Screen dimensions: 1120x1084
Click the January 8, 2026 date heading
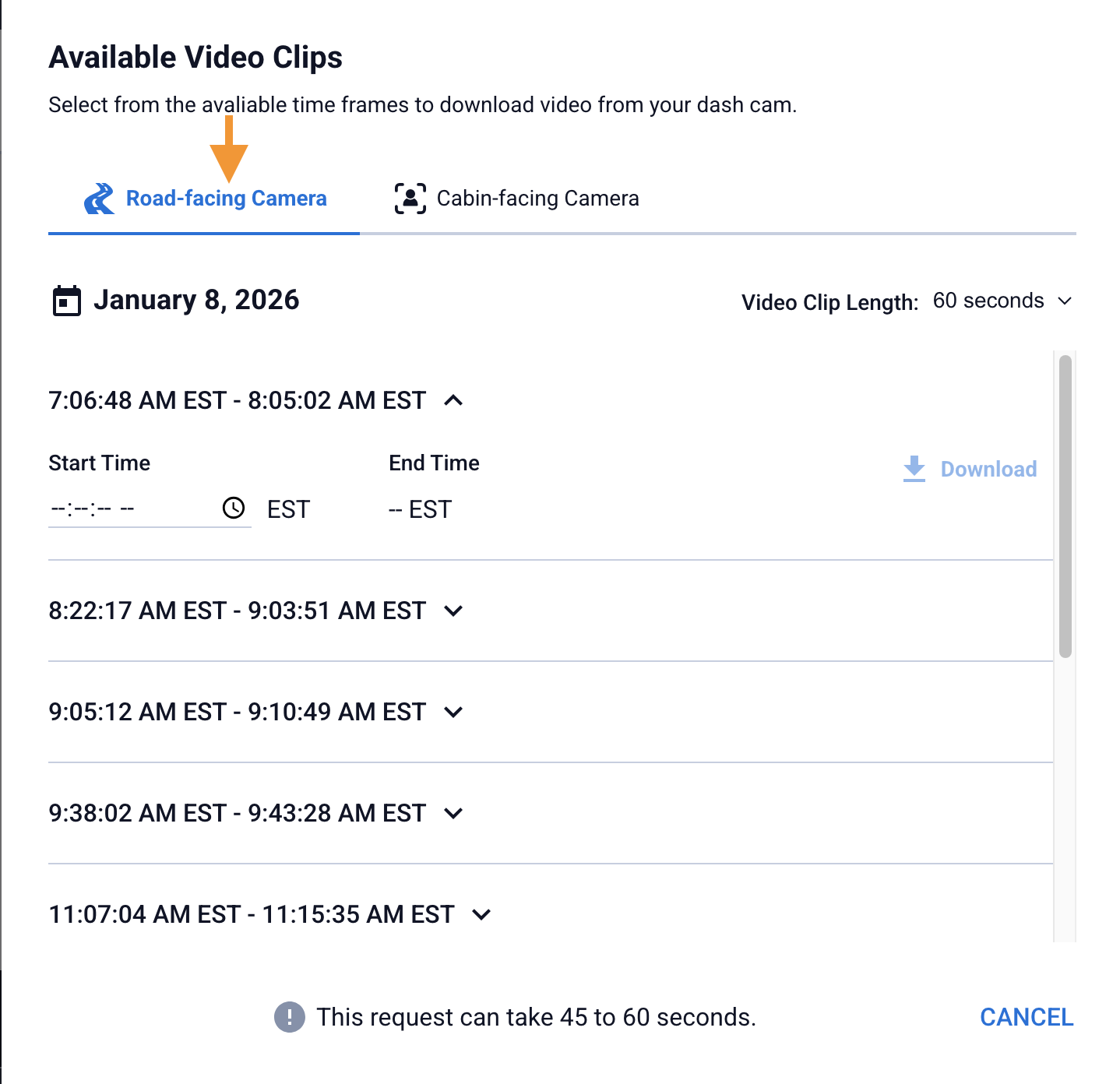point(196,301)
